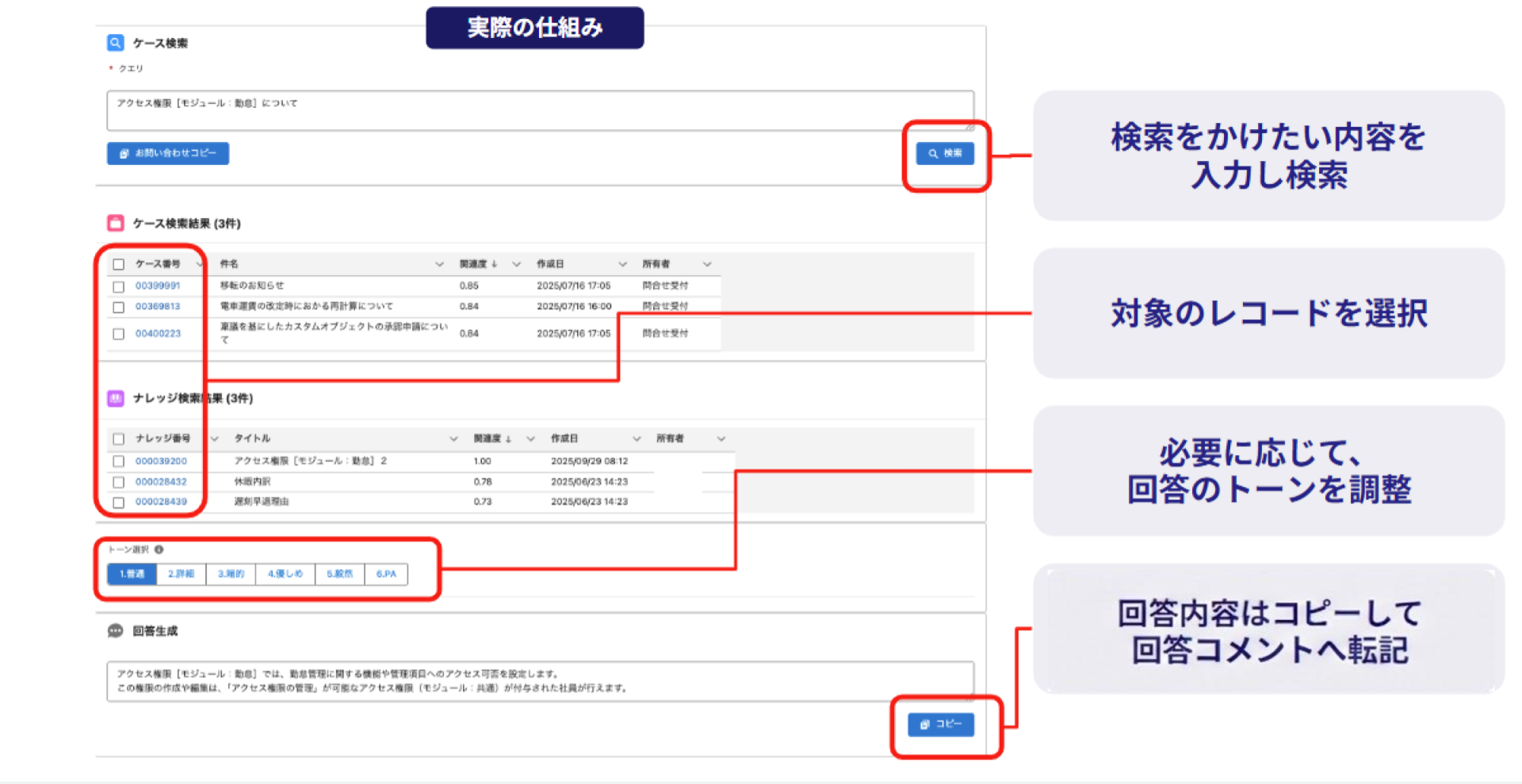Select all cases via ケース番号 header checkbox

pyautogui.click(x=119, y=264)
